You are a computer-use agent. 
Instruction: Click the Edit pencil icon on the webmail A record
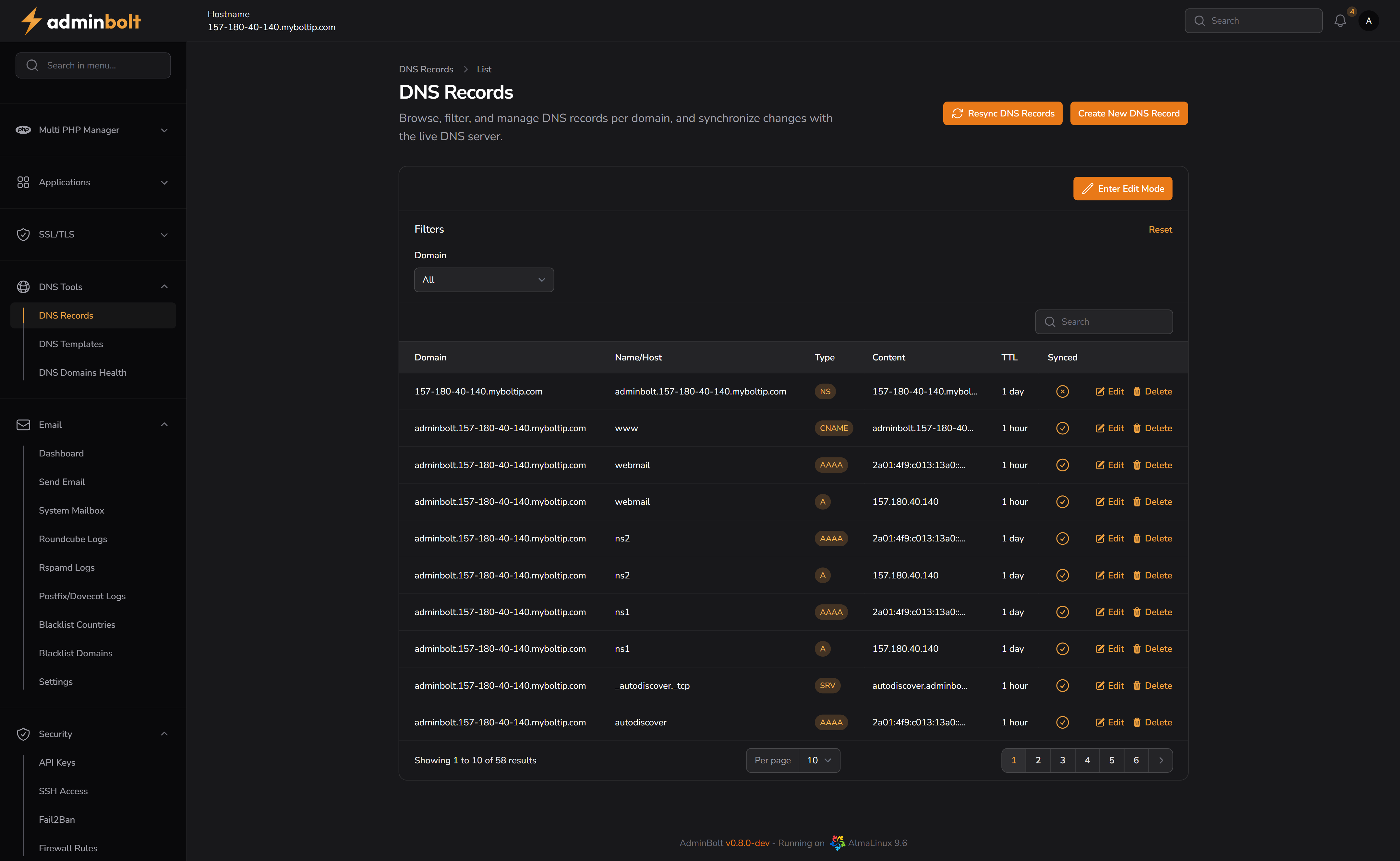[1101, 502]
